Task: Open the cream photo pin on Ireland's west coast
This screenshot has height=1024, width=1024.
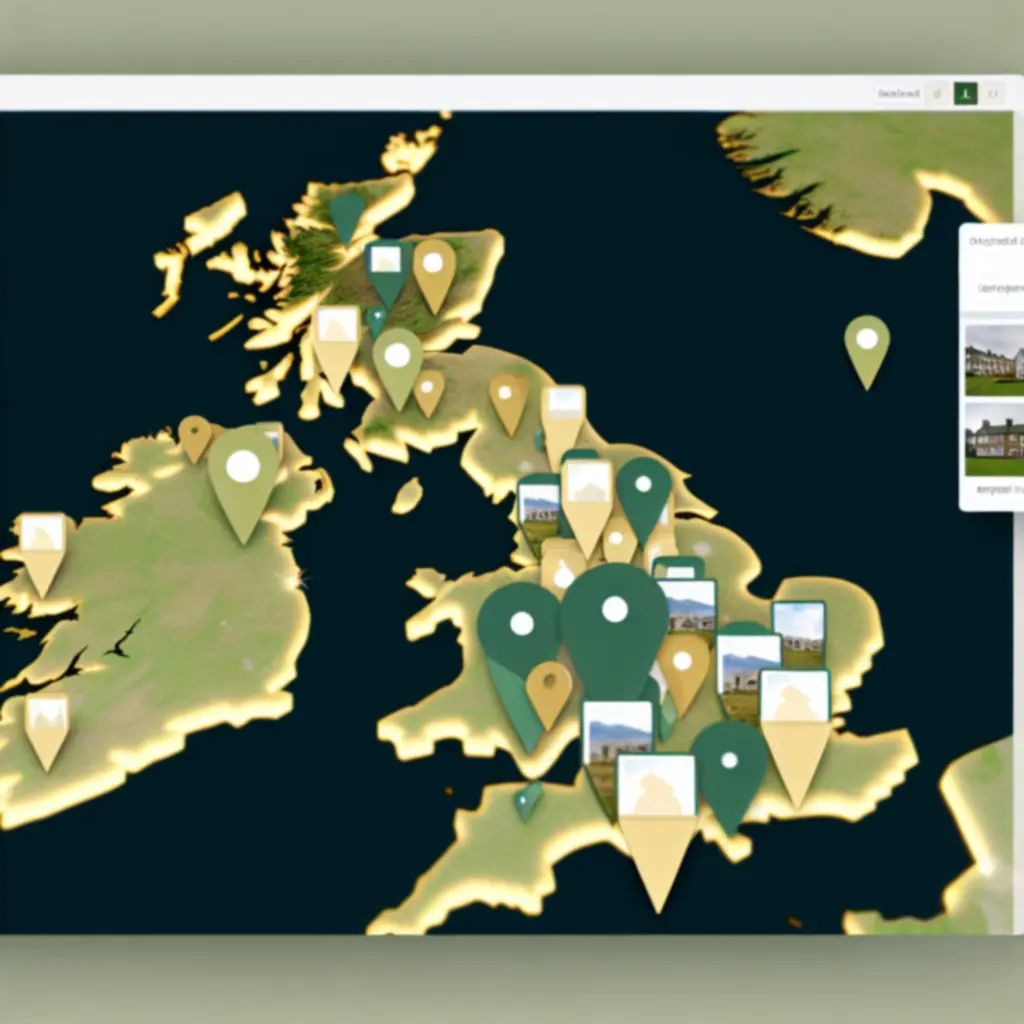Action: 42,554
